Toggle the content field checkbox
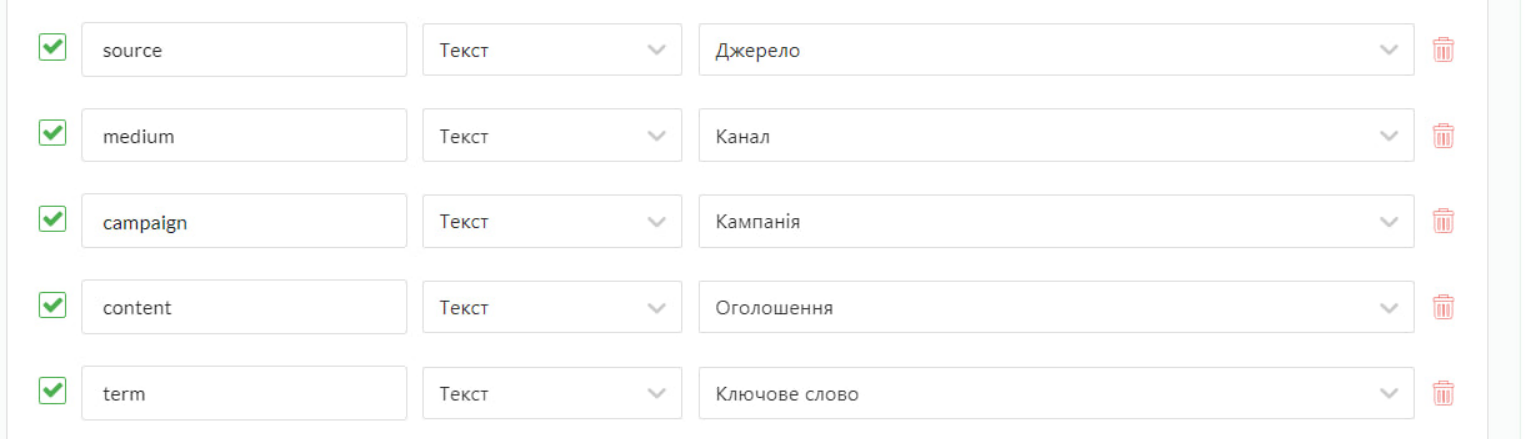This screenshot has height=439, width=1528. [x=52, y=304]
